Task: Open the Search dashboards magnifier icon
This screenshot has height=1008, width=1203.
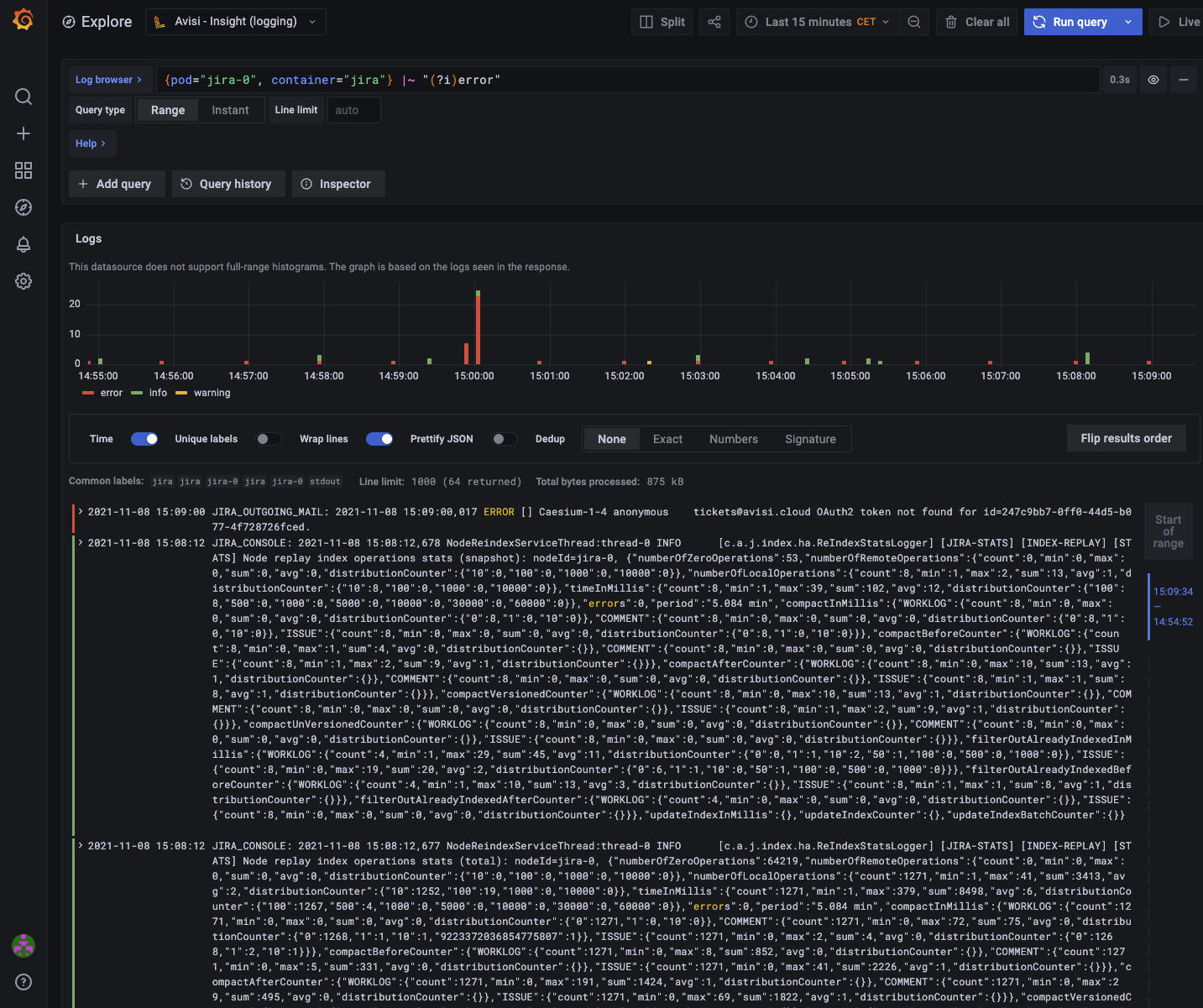Action: [24, 97]
